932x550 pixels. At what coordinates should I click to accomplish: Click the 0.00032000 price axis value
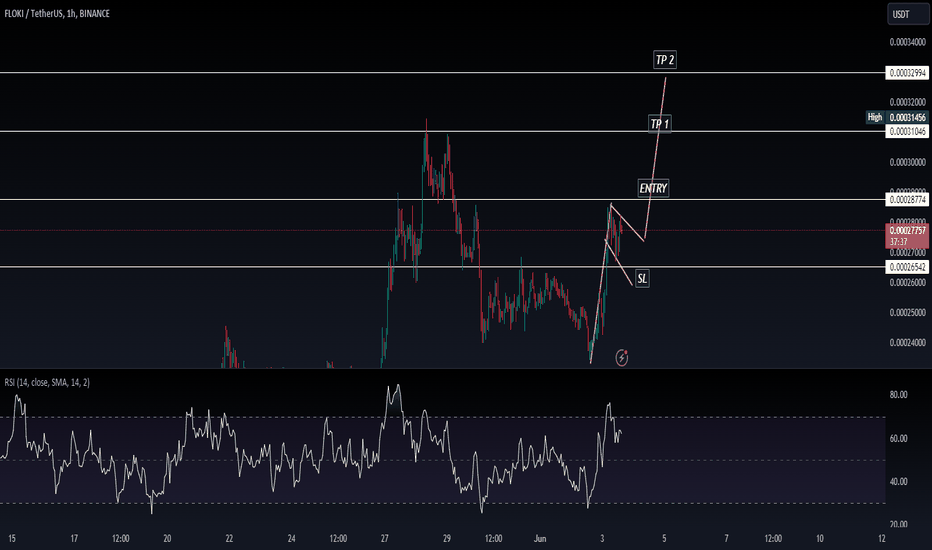coord(908,102)
